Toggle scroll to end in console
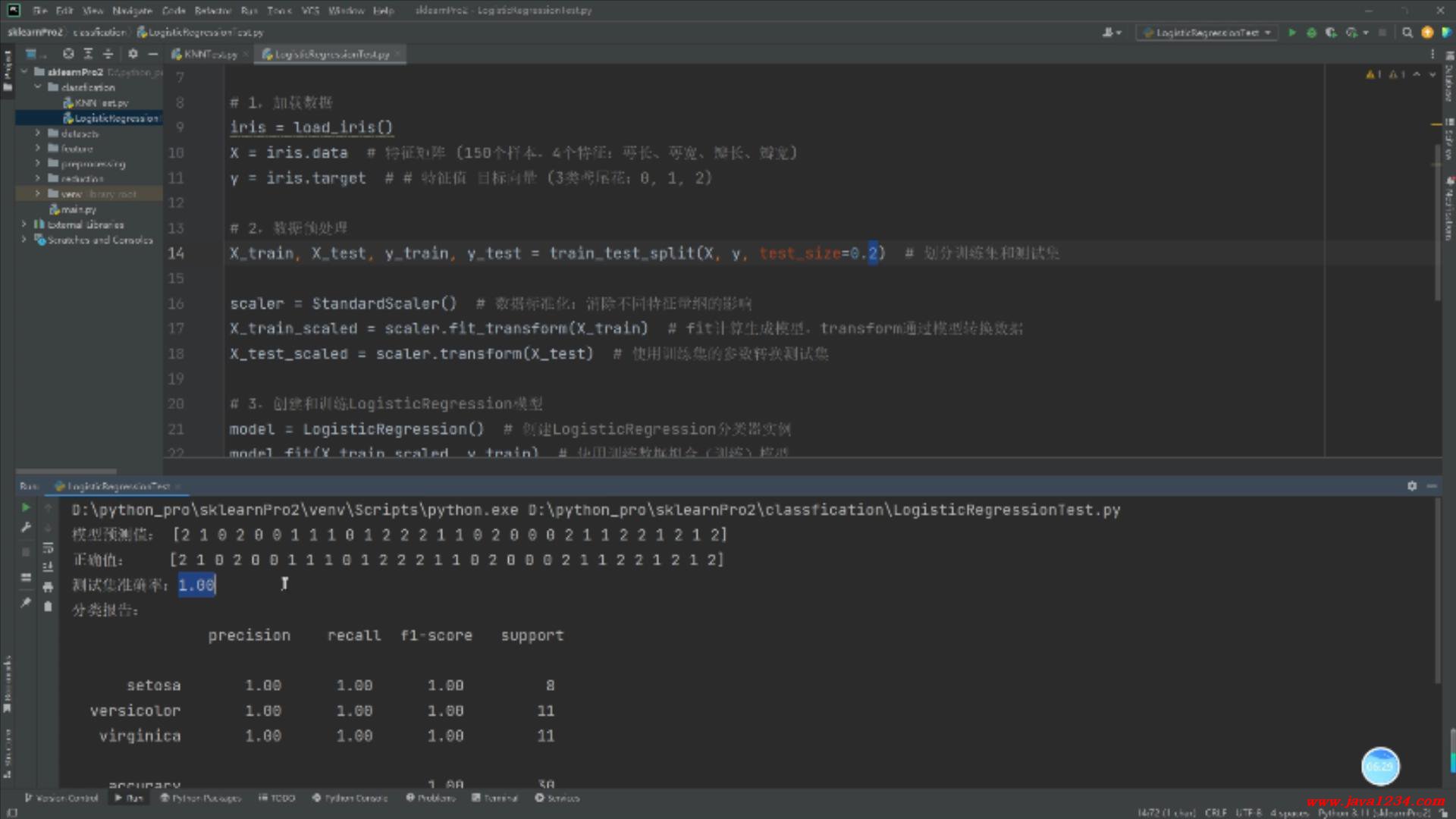Image resolution: width=1456 pixels, height=819 pixels. [x=48, y=566]
